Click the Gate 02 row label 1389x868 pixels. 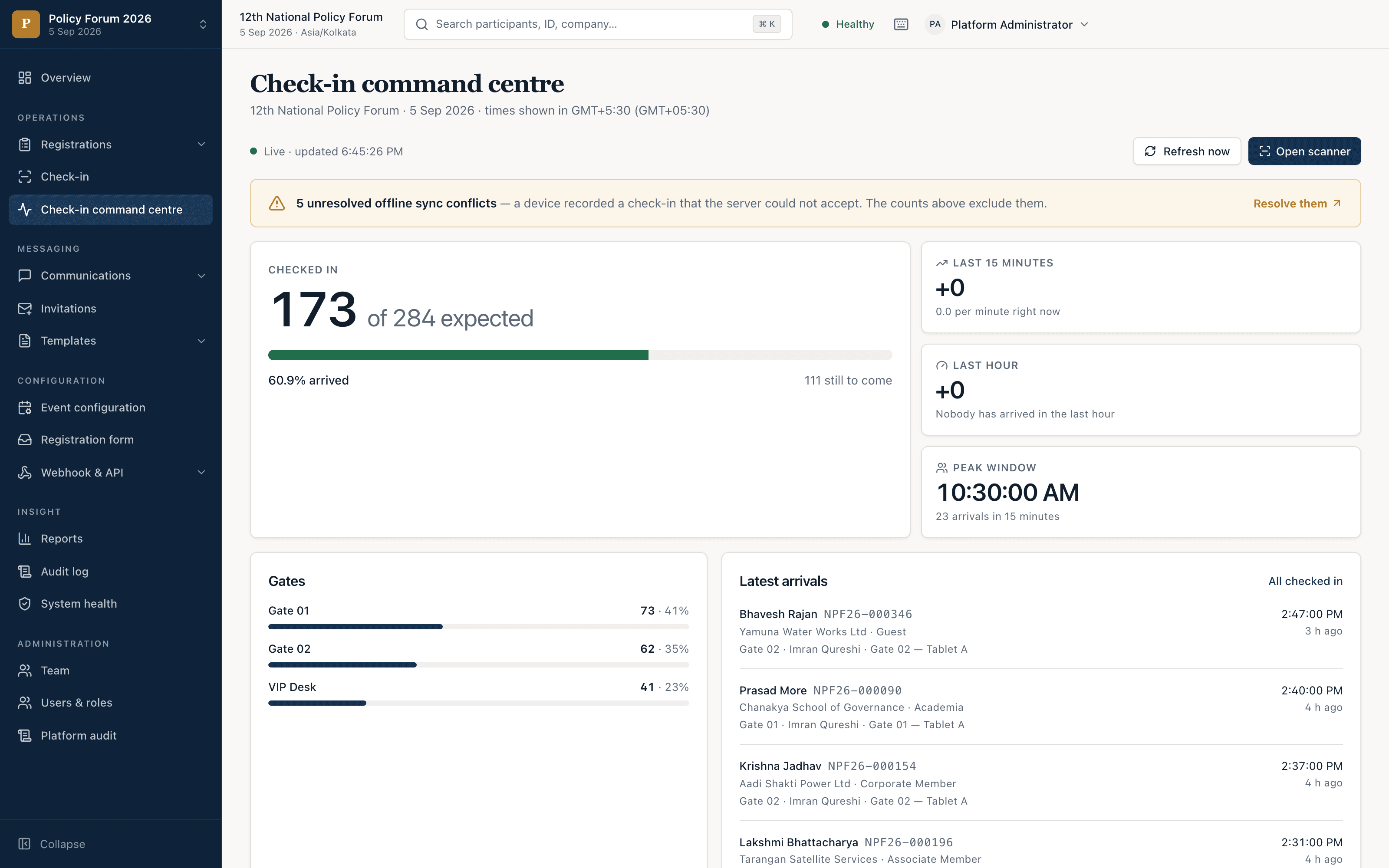tap(289, 649)
